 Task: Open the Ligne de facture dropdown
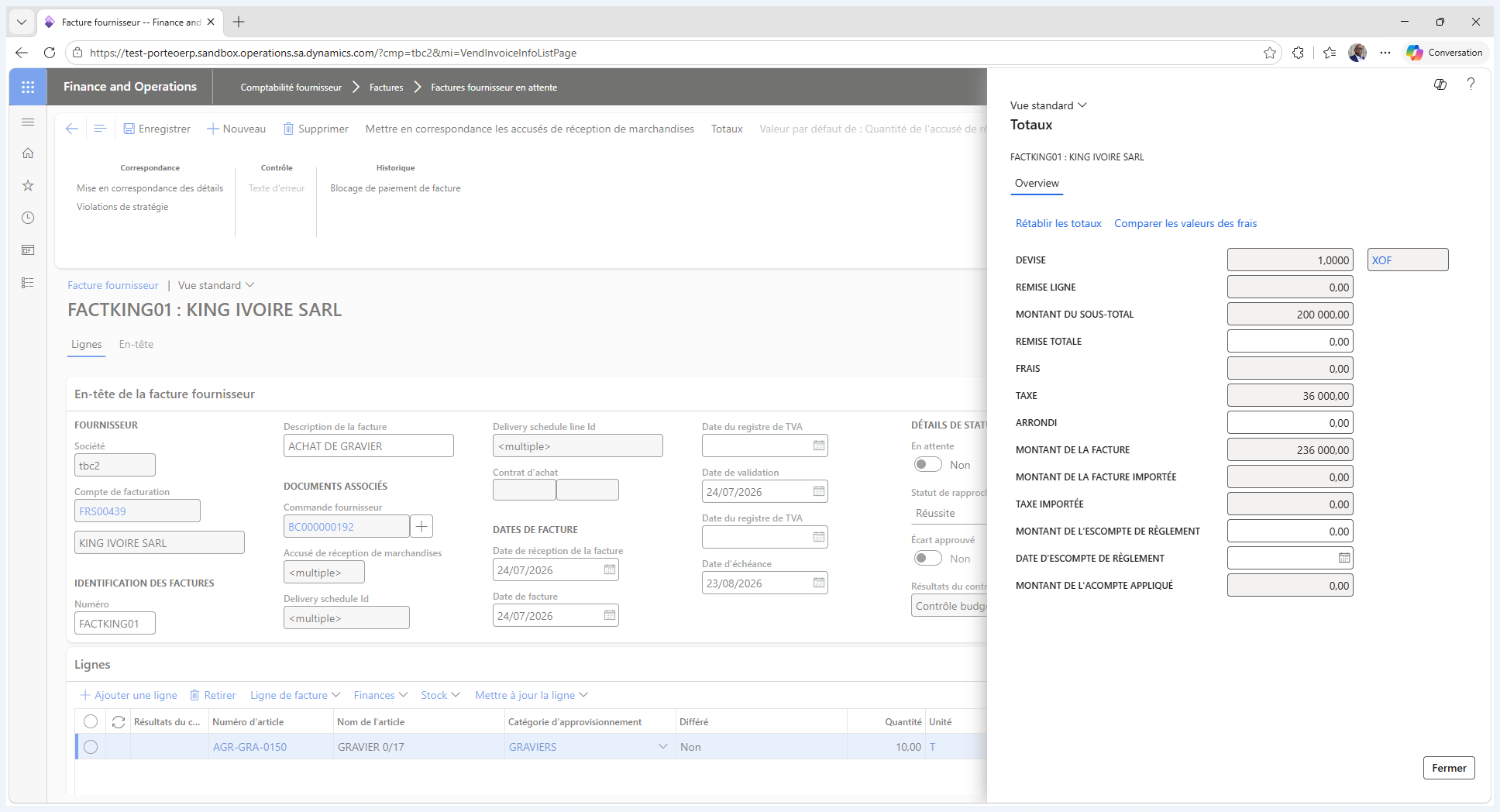[295, 695]
